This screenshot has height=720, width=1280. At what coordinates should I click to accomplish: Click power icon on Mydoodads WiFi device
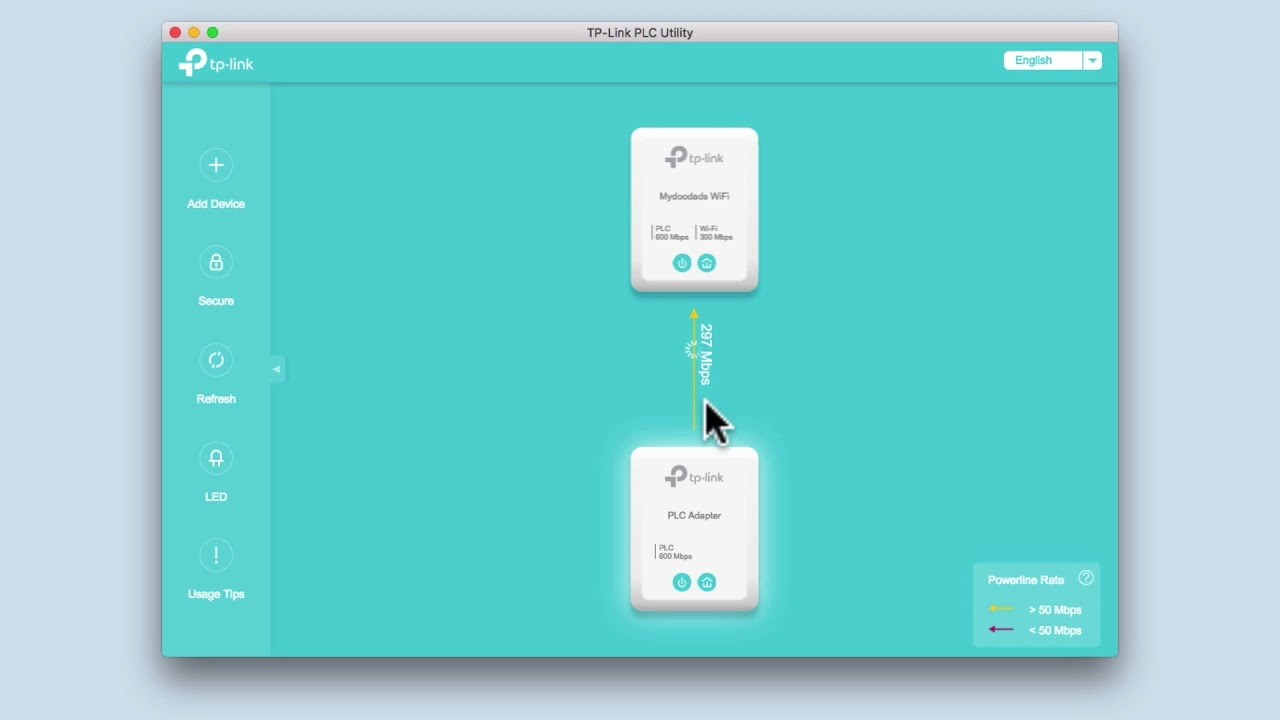[682, 263]
